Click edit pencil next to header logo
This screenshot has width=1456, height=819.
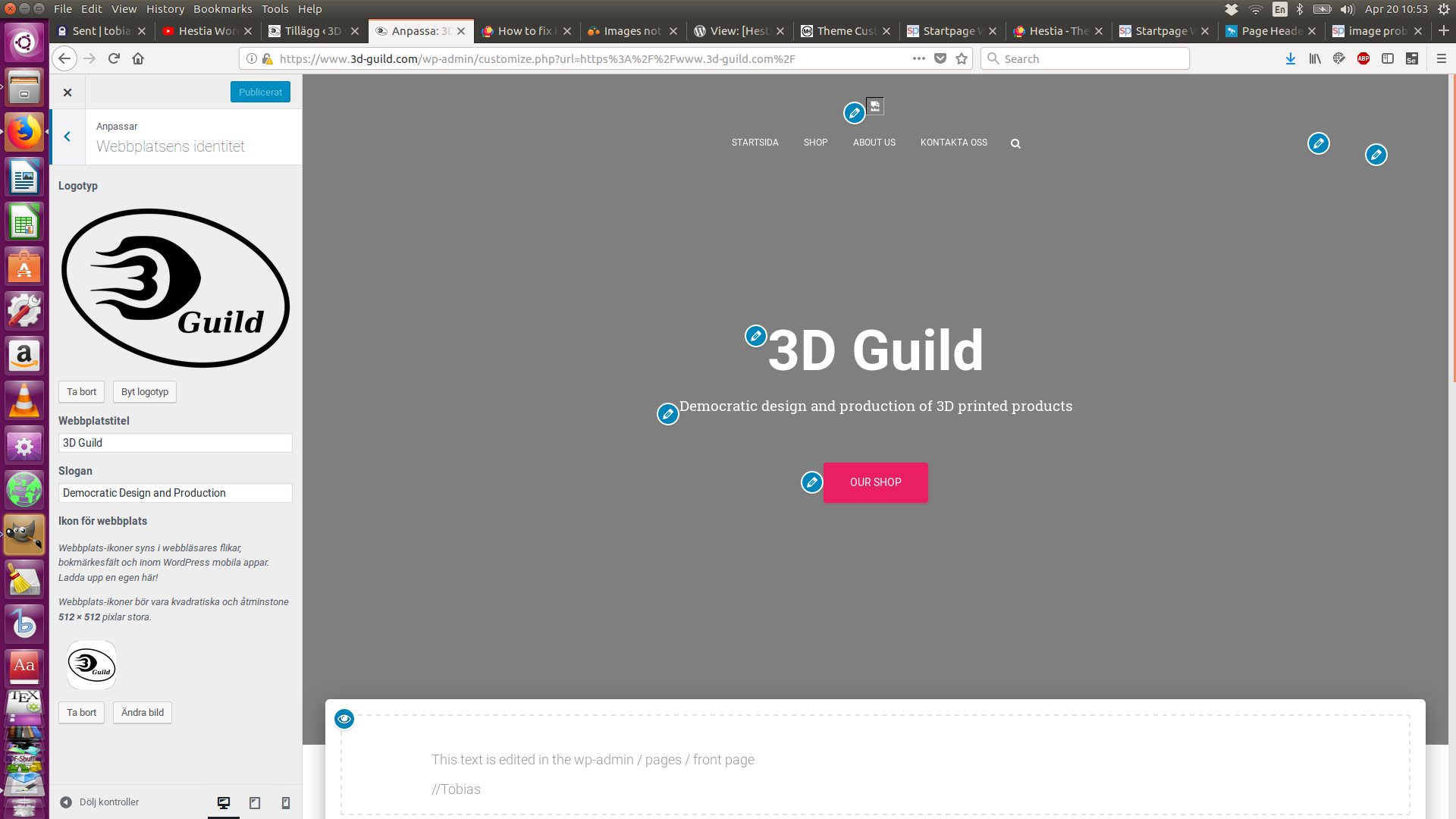coord(855,113)
